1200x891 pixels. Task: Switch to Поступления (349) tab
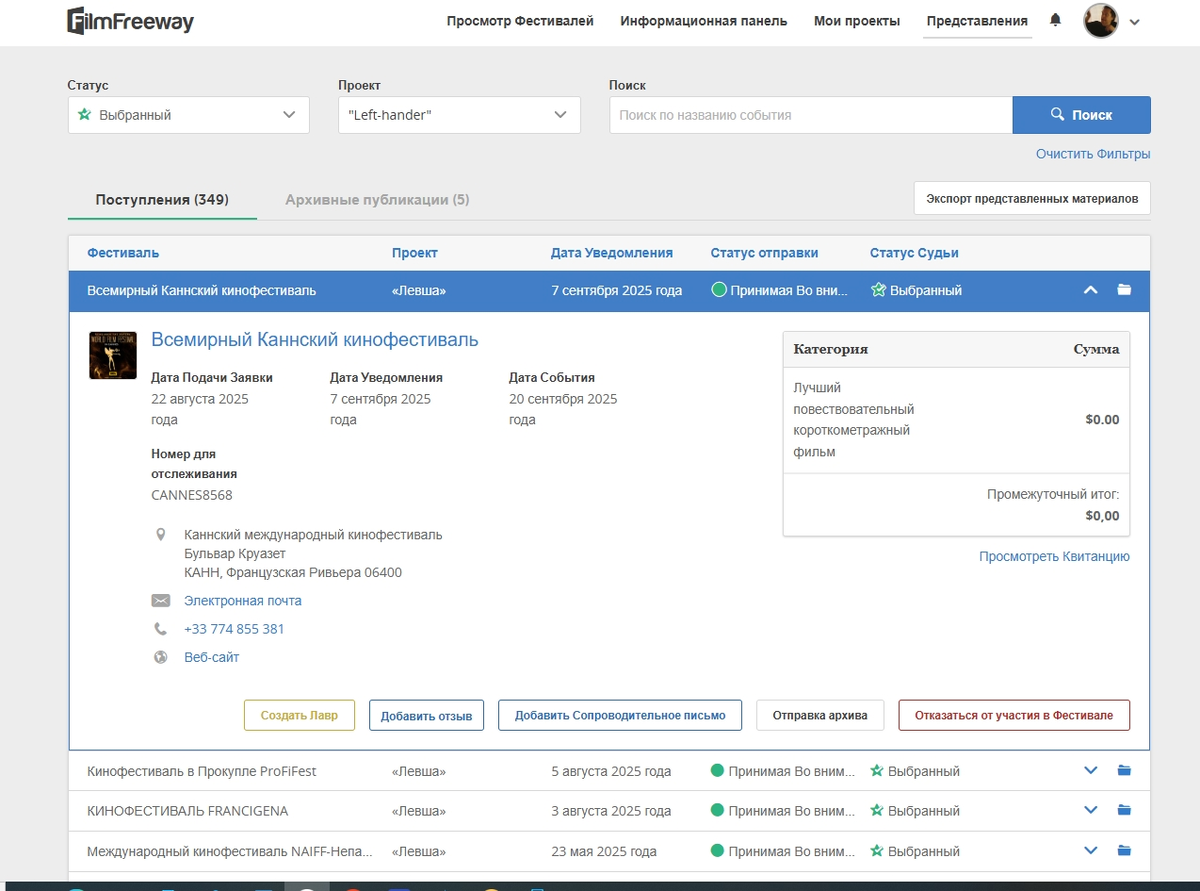point(162,200)
